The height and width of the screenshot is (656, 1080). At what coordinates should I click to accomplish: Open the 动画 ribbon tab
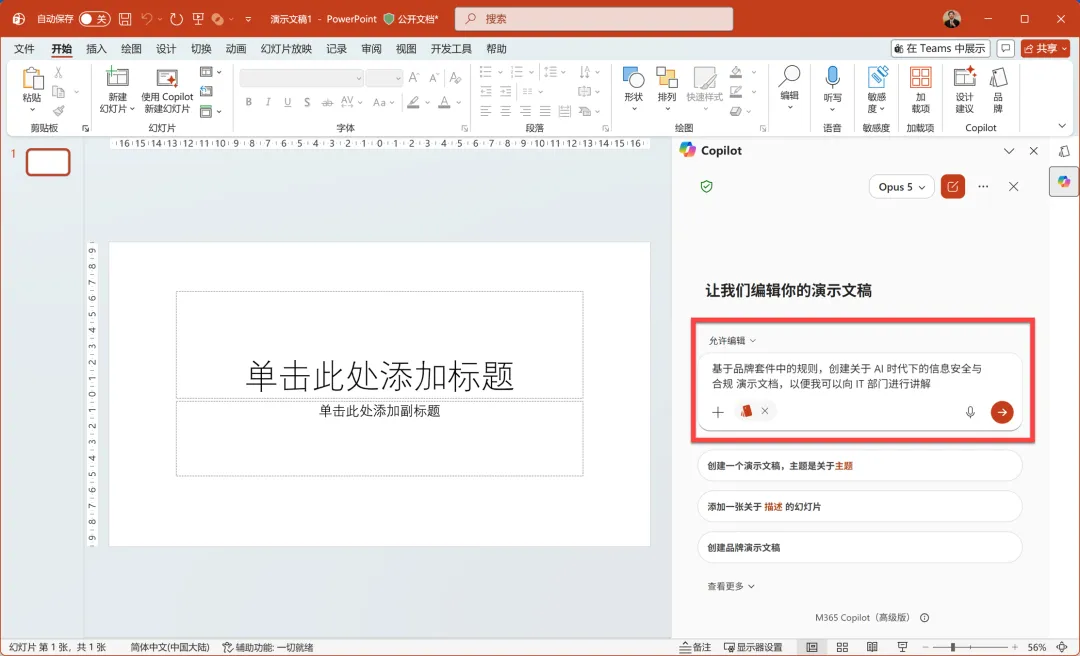[236, 48]
